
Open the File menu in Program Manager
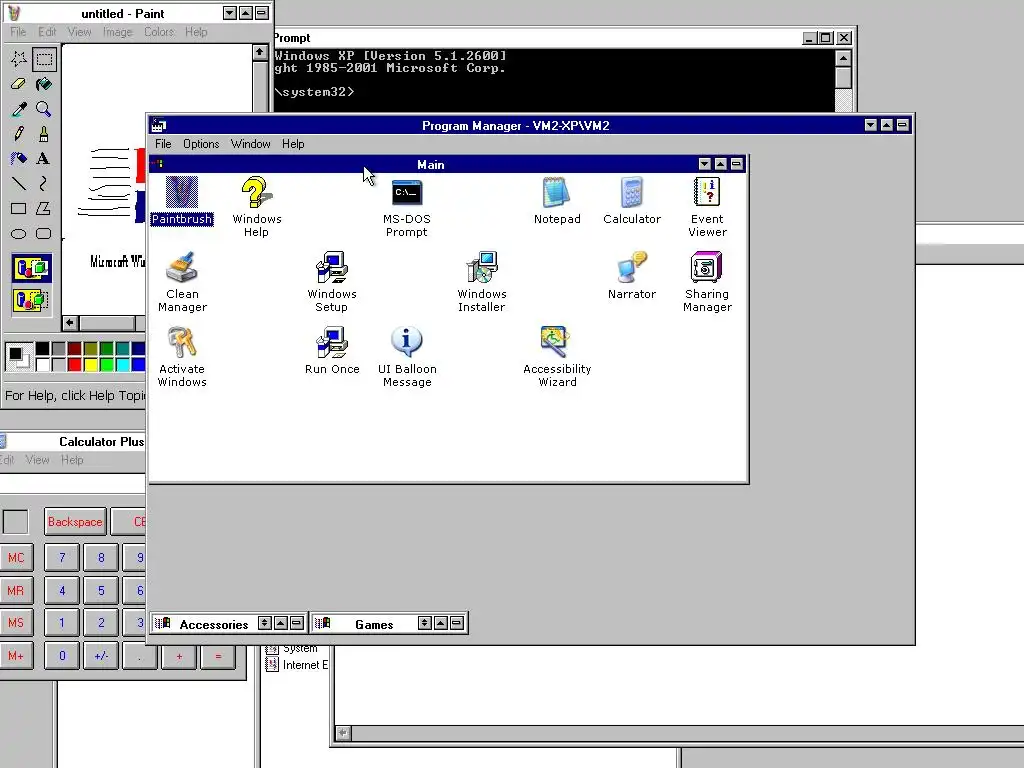pos(163,144)
